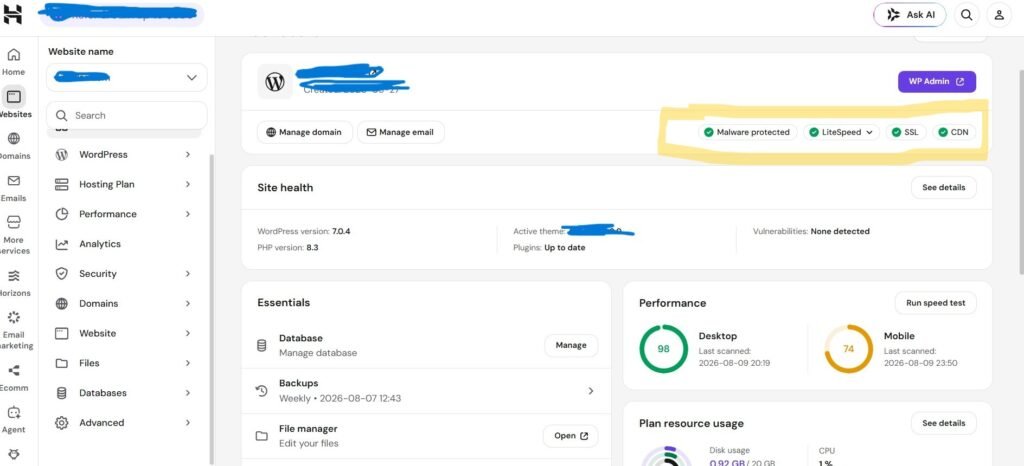
Task: Click the sidebar vertical scrollbar
Action: (211, 307)
